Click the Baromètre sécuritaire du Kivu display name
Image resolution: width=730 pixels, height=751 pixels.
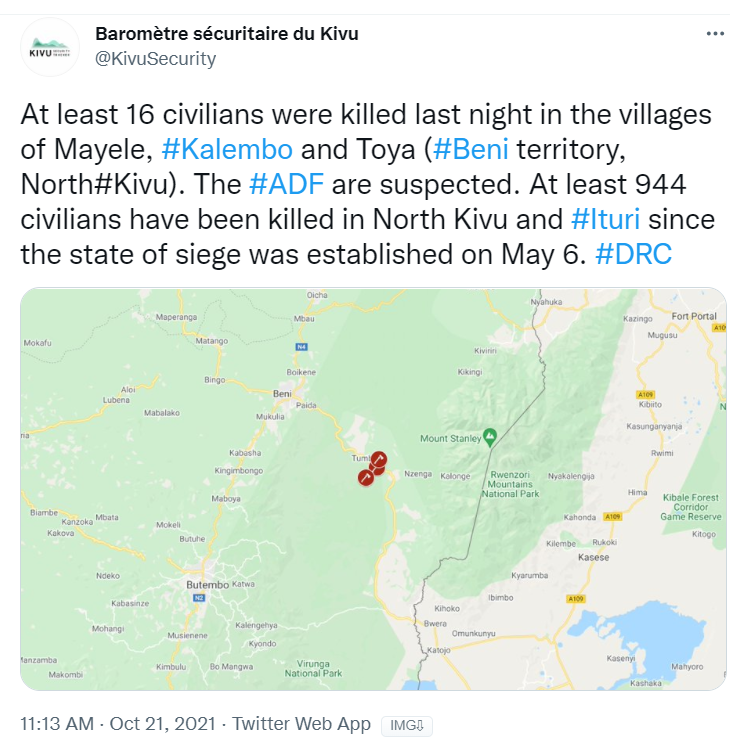coord(226,34)
